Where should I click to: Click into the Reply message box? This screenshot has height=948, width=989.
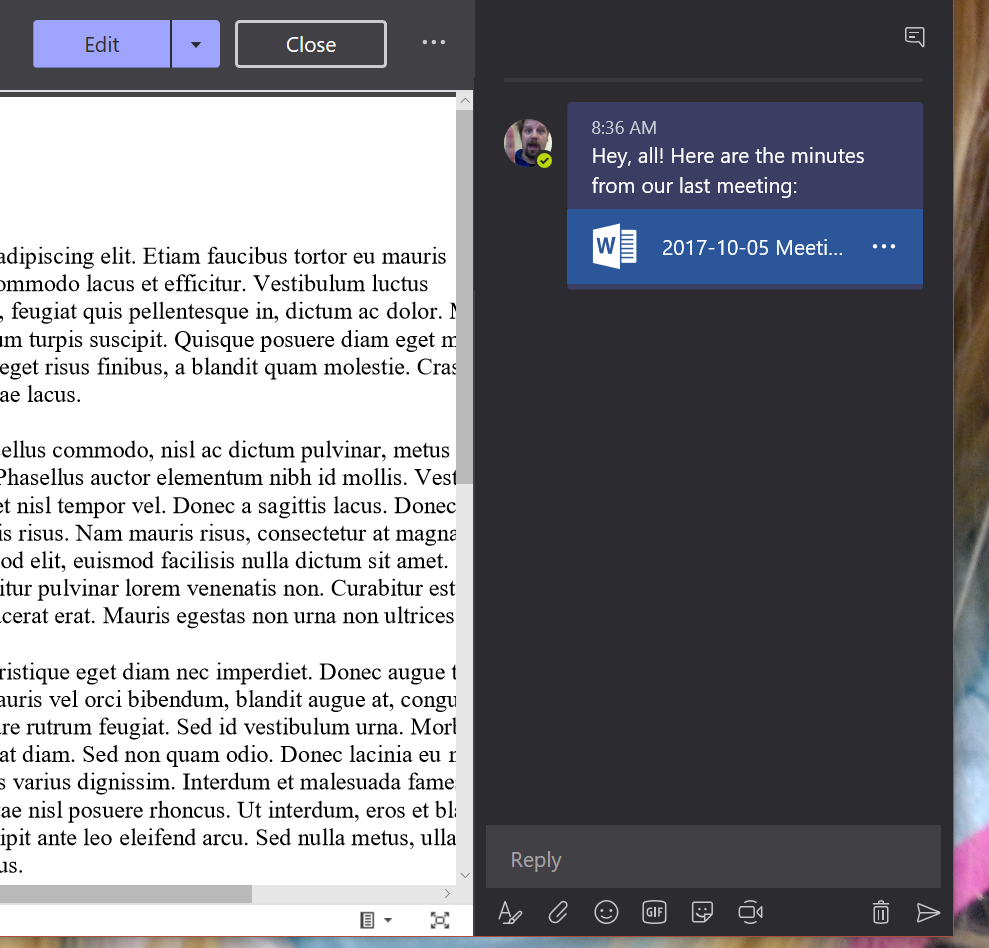point(712,860)
